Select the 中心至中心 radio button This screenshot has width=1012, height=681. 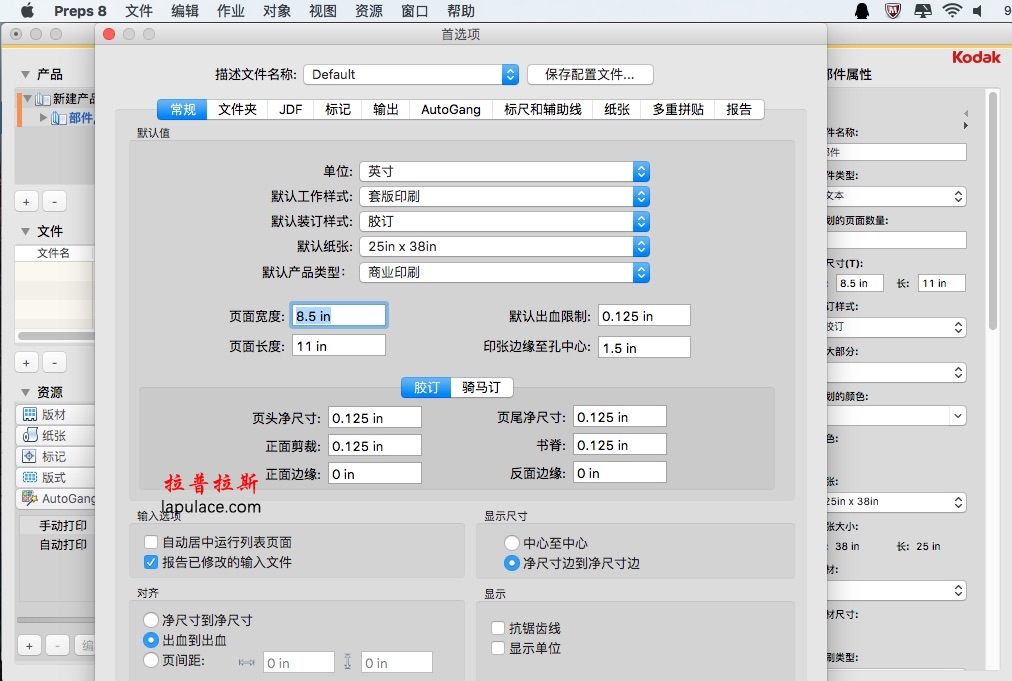(x=512, y=543)
